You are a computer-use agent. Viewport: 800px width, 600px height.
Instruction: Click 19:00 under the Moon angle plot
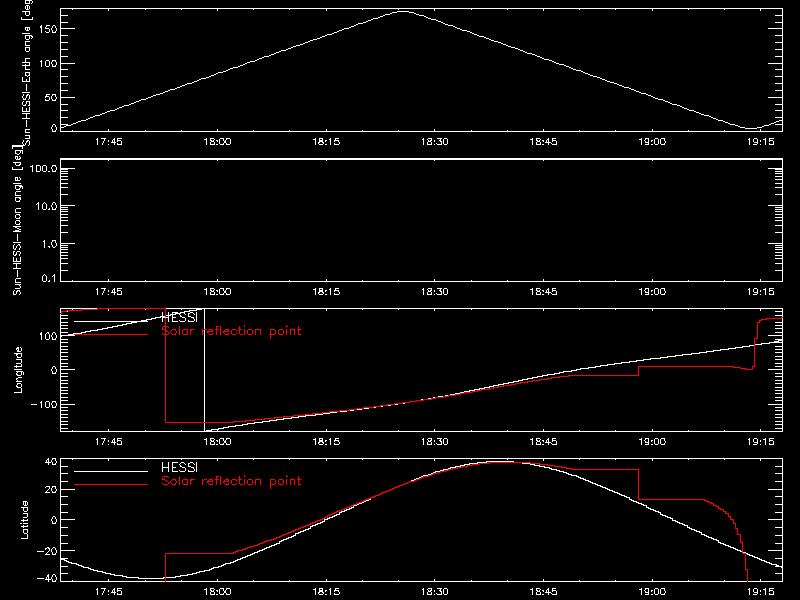(652, 292)
